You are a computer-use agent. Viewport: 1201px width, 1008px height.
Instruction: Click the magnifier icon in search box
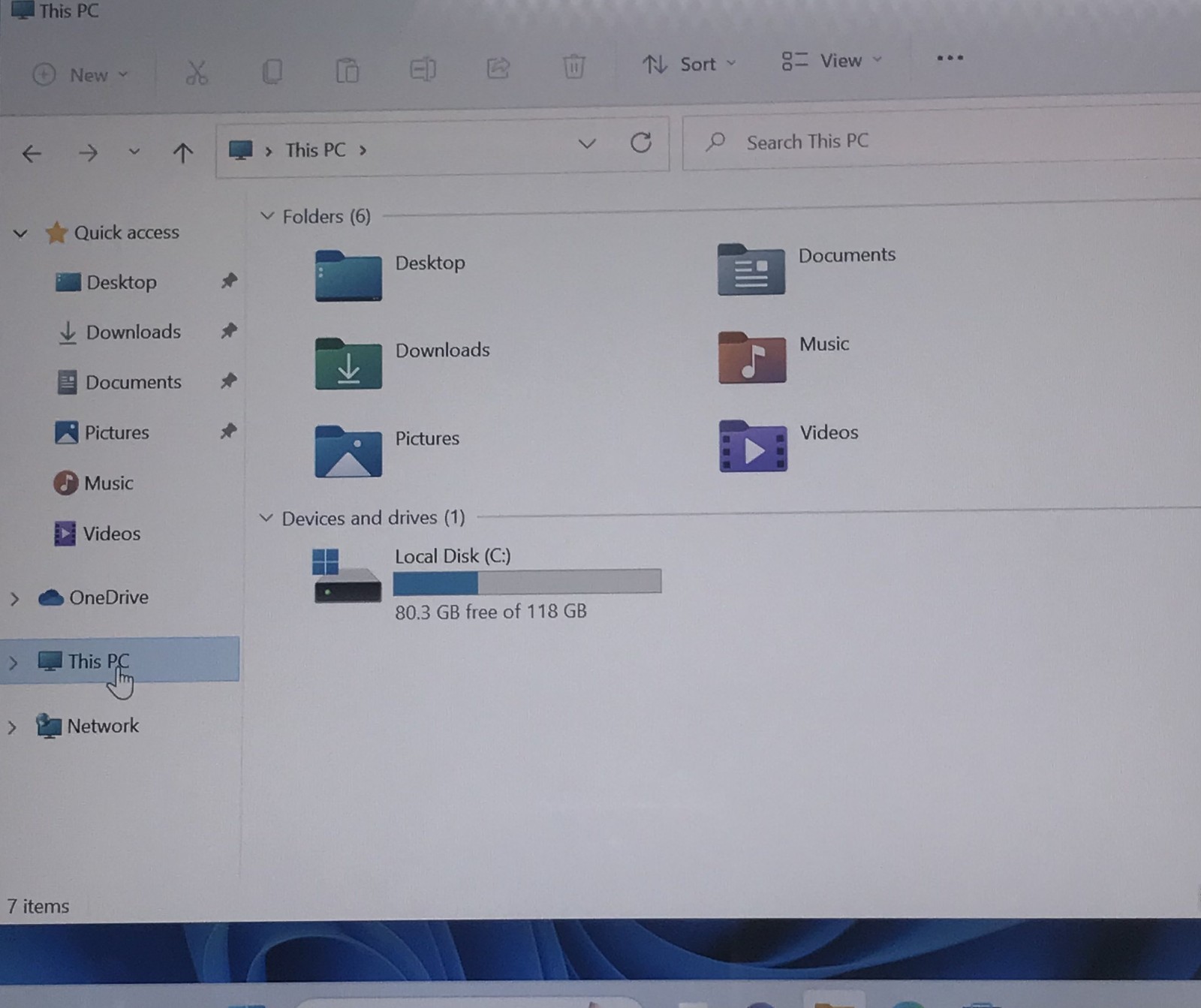pos(716,141)
